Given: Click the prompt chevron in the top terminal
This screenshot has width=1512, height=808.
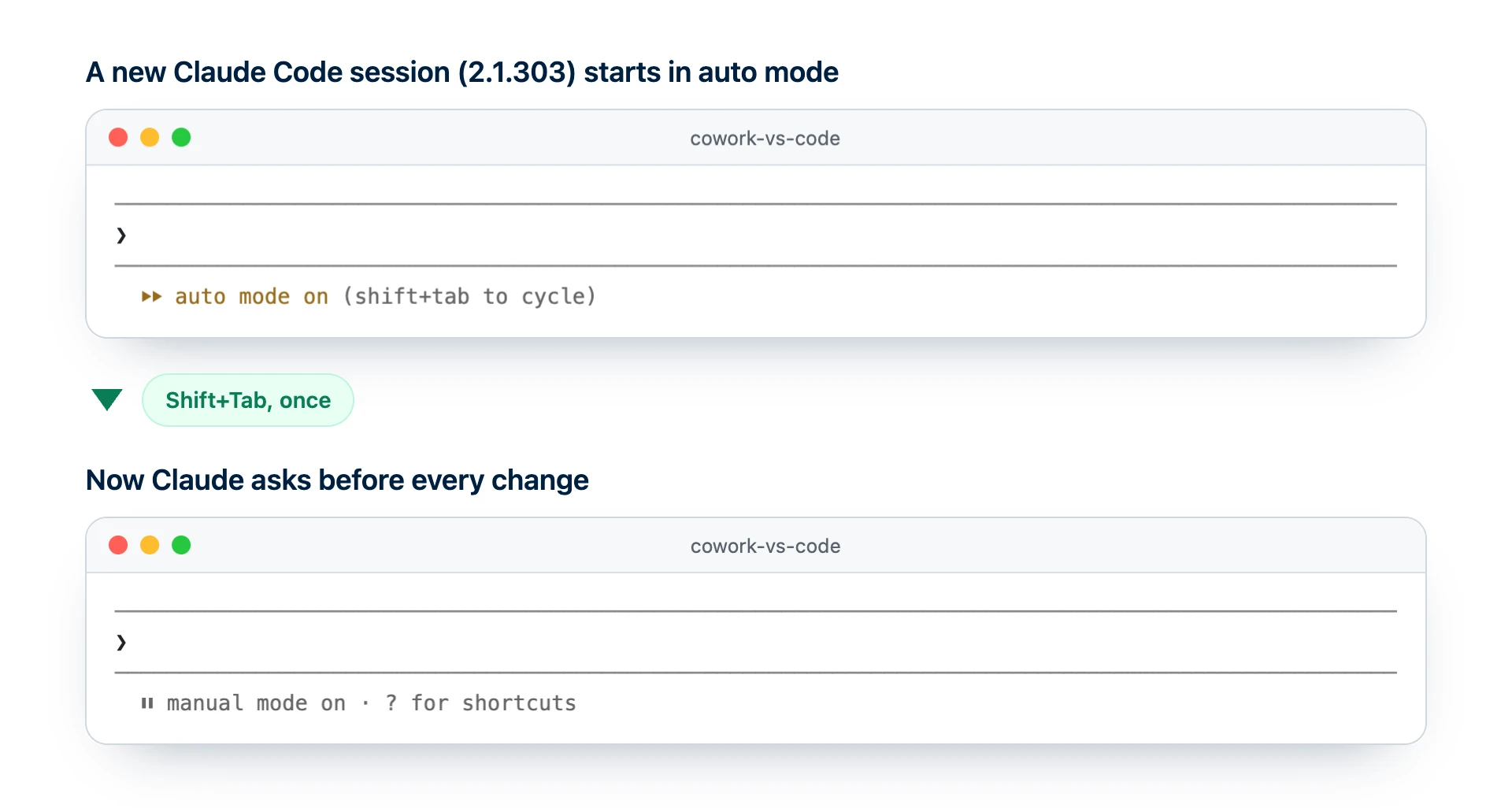Looking at the screenshot, I should pyautogui.click(x=121, y=235).
